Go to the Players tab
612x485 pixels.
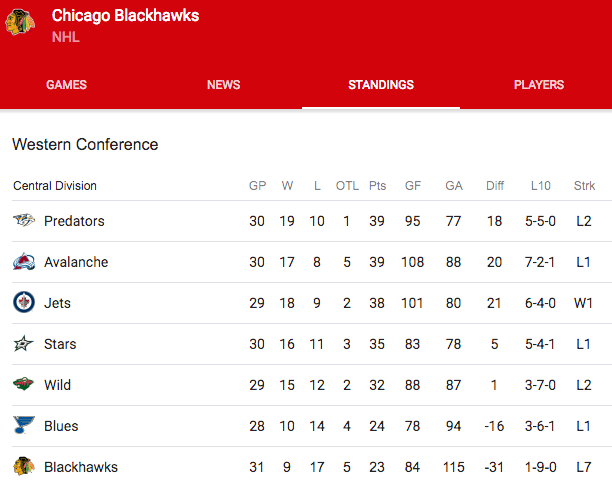(539, 85)
